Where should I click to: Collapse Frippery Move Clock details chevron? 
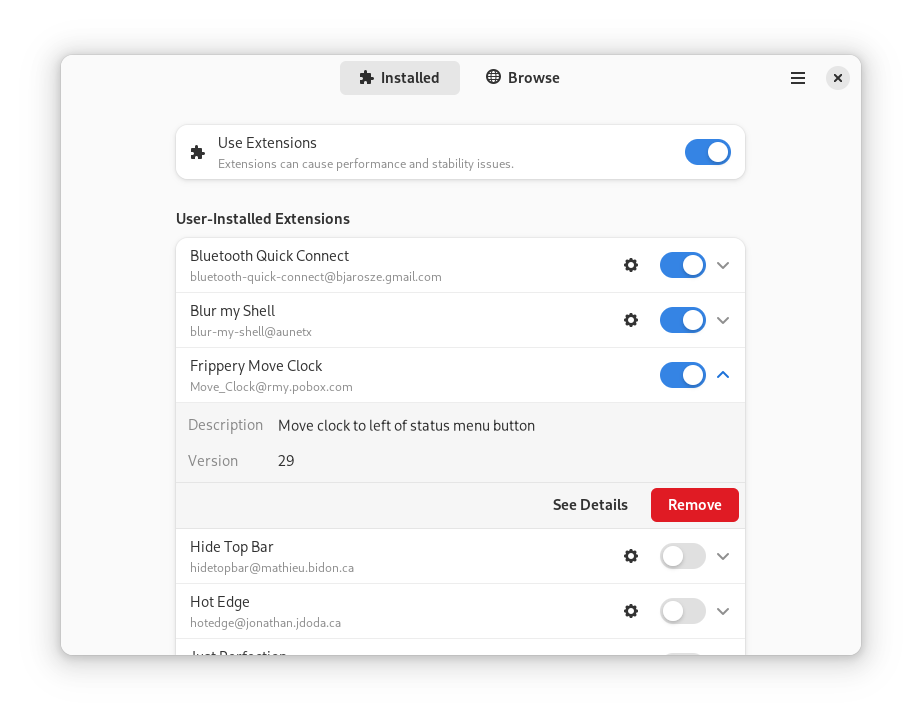[723, 375]
